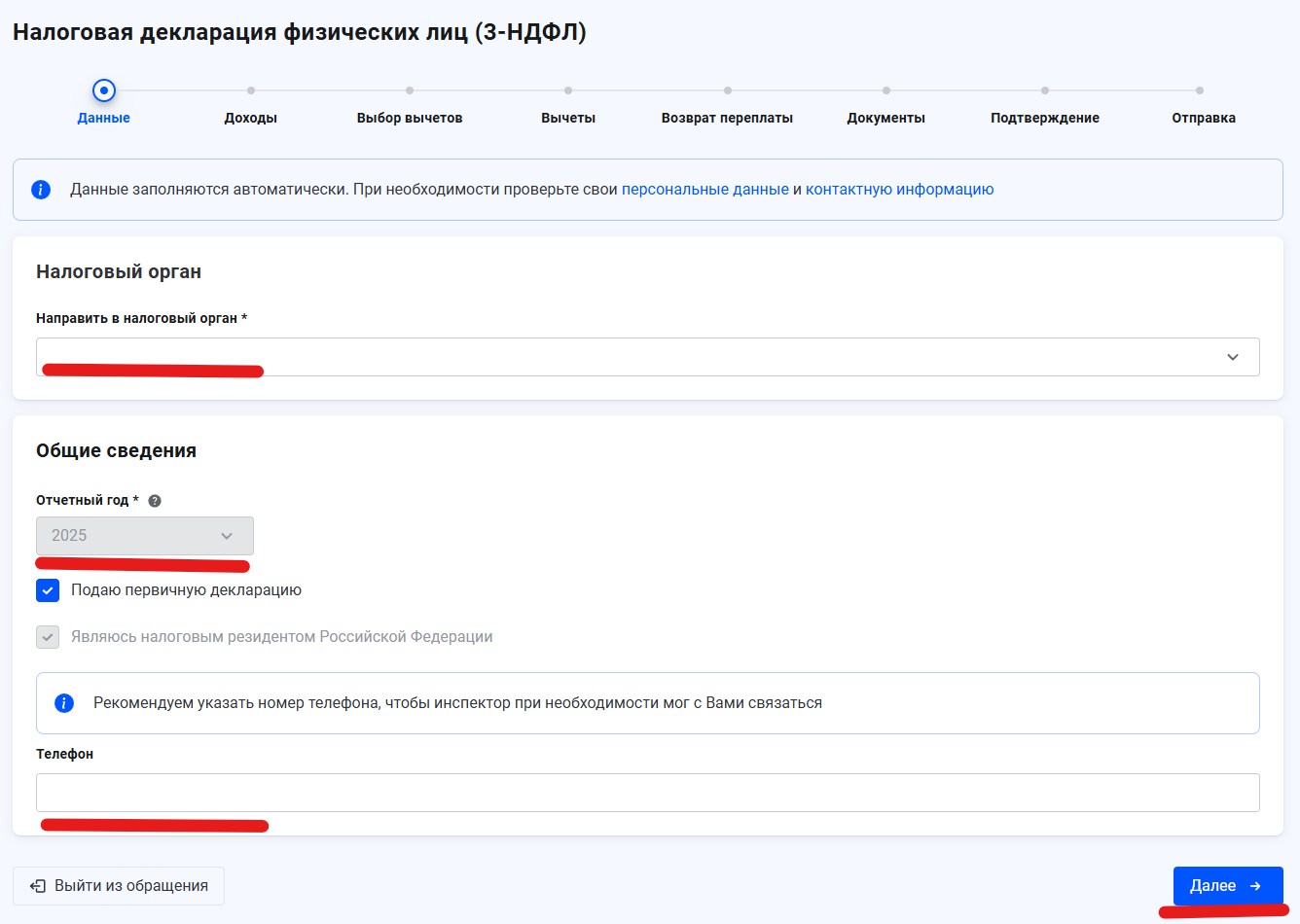This screenshot has height=924, width=1300.
Task: Switch to the Доходы step
Action: pos(250,89)
